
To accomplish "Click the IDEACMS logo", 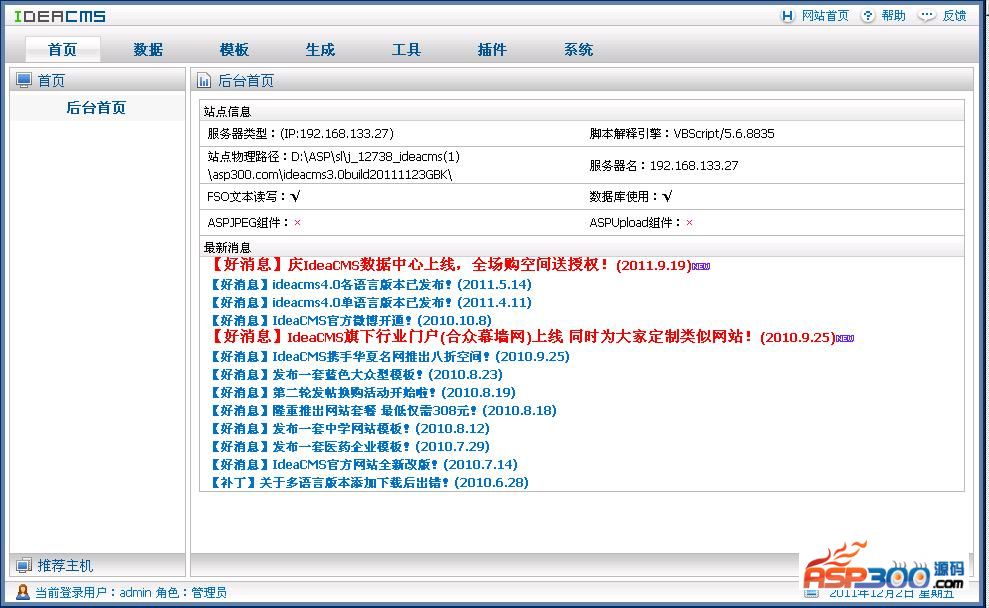I will 60,16.
